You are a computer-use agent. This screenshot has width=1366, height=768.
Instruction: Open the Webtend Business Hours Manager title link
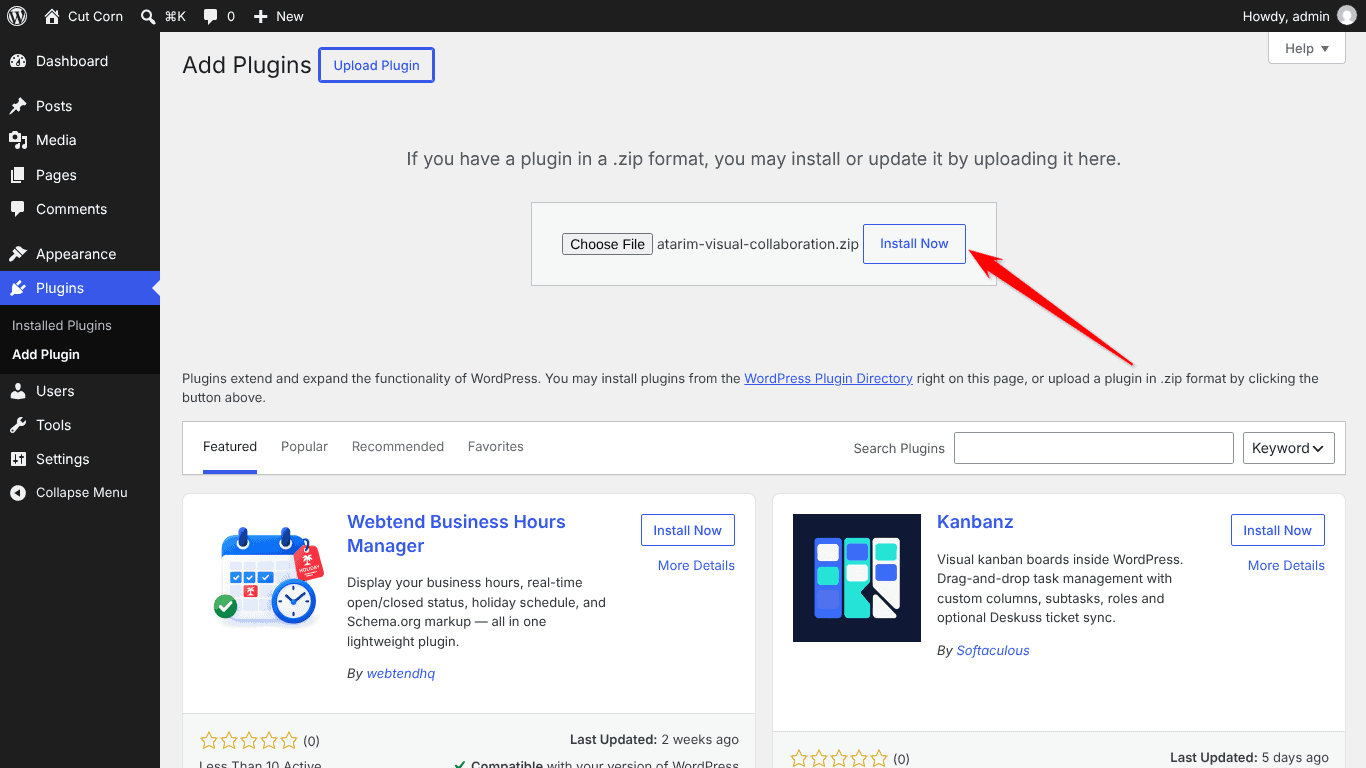click(456, 534)
